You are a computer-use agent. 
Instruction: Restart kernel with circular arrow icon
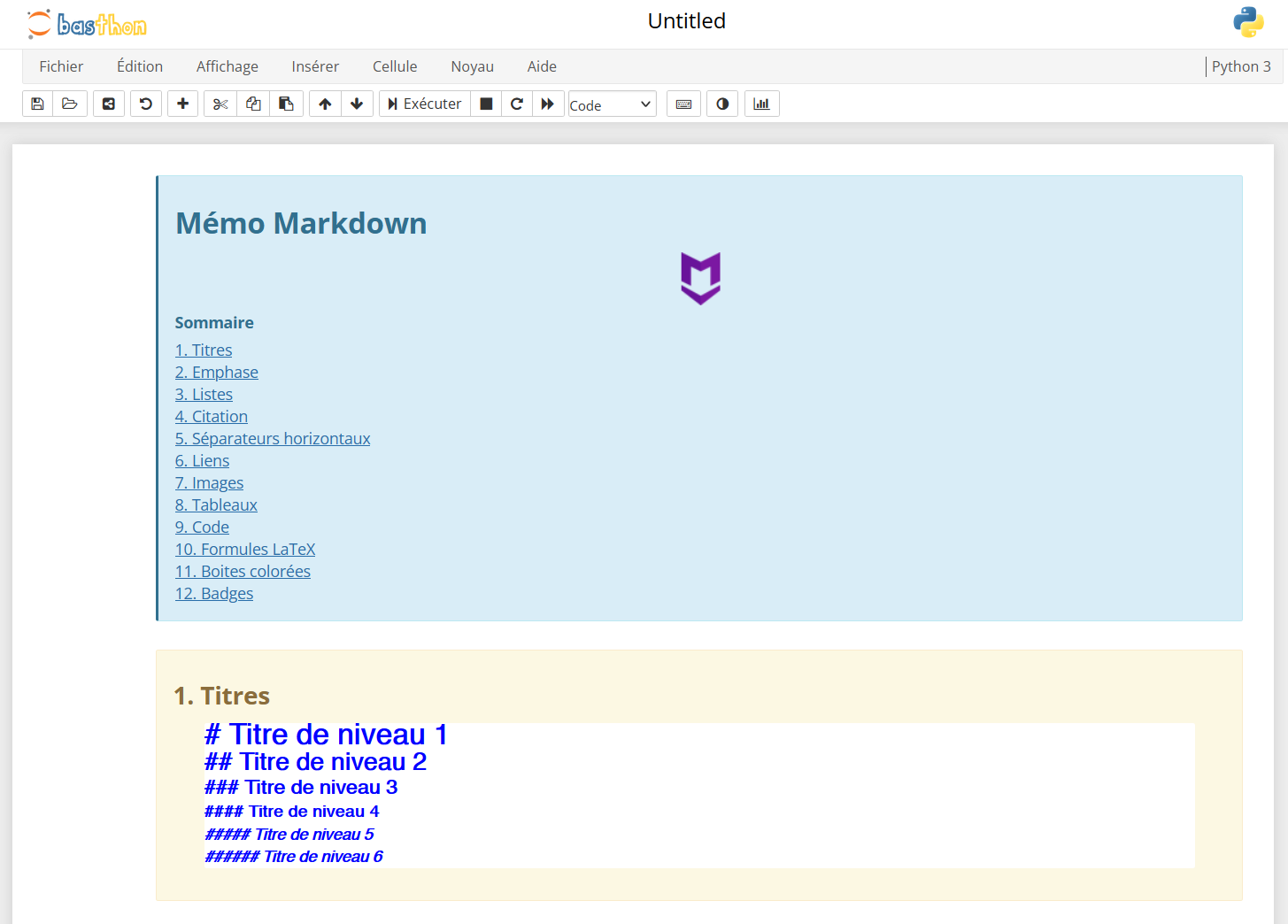click(517, 104)
